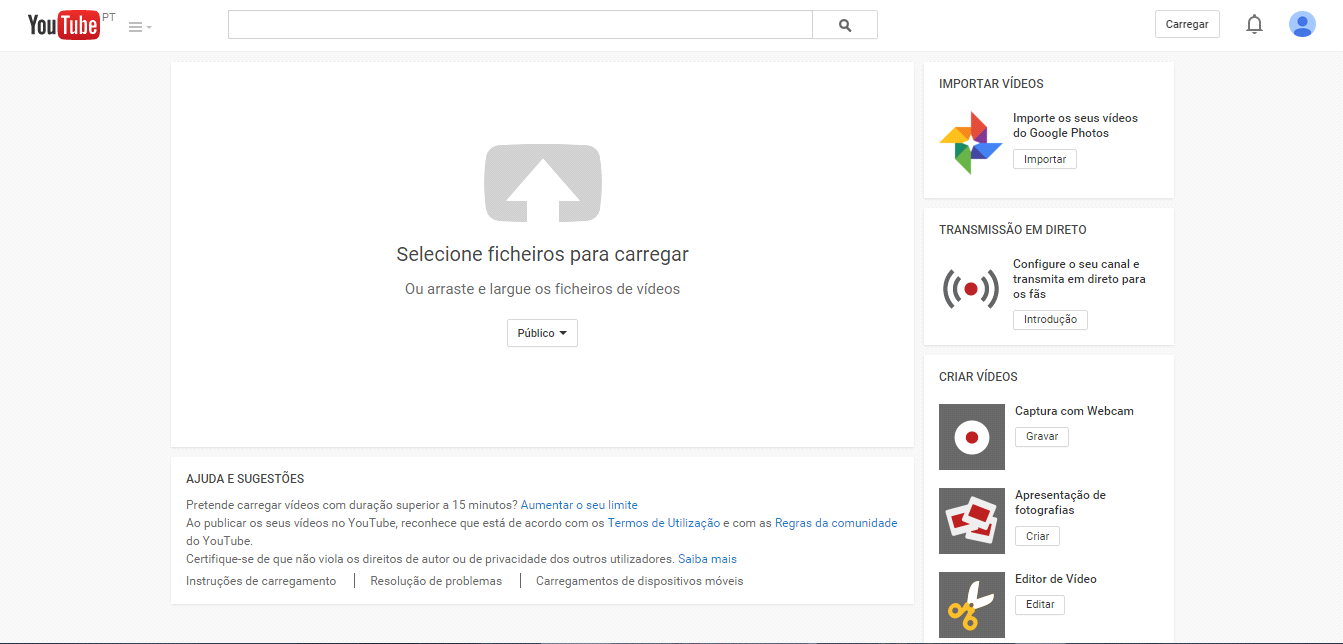Click the Editor de Vídeo title
The width and height of the screenshot is (1343, 644).
pyautogui.click(x=1056, y=579)
